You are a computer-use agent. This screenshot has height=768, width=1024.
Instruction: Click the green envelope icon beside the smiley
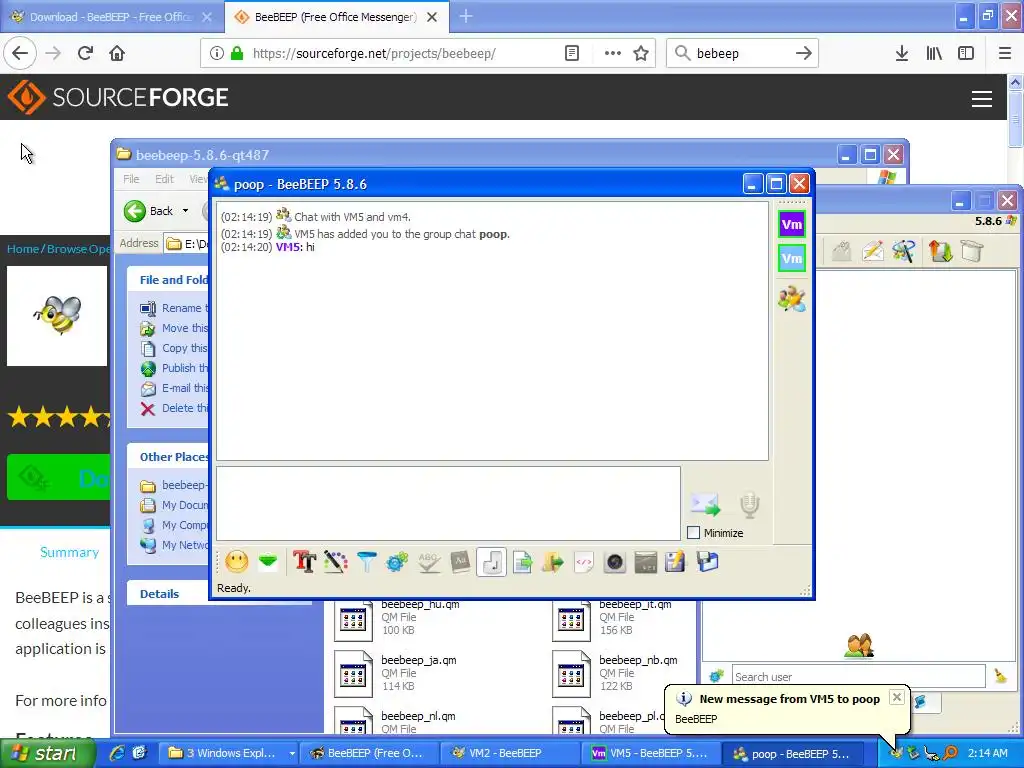point(268,562)
